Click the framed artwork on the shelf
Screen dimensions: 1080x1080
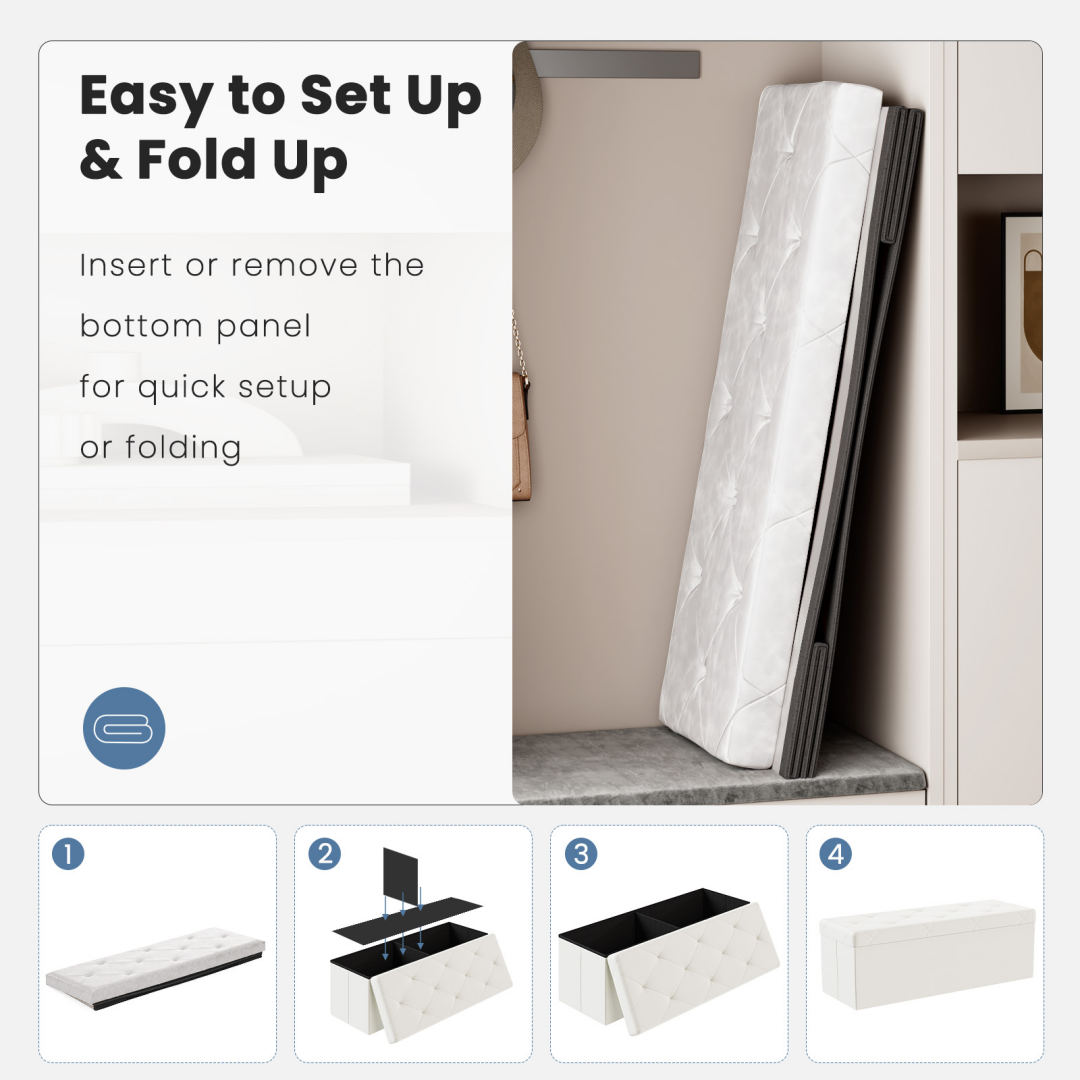pyautogui.click(x=1021, y=313)
